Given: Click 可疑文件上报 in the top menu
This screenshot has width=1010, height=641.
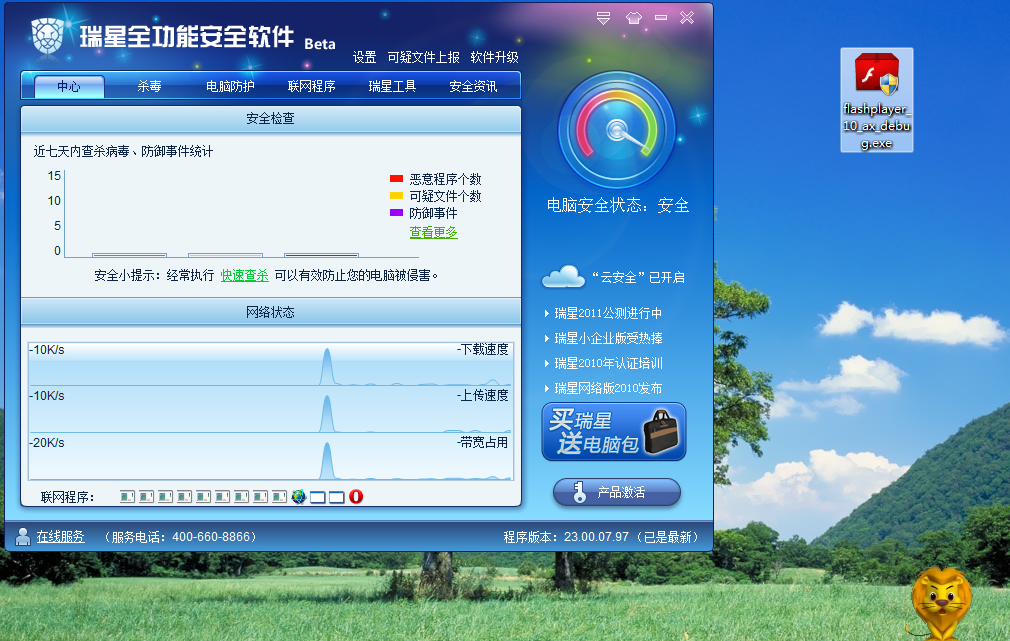Looking at the screenshot, I should pos(423,57).
